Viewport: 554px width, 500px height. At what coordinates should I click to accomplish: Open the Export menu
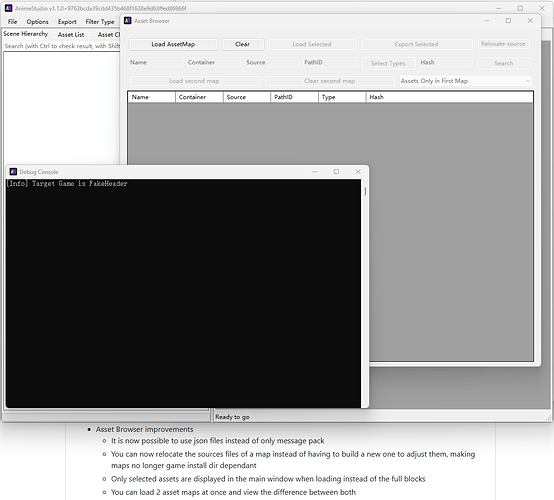[67, 22]
